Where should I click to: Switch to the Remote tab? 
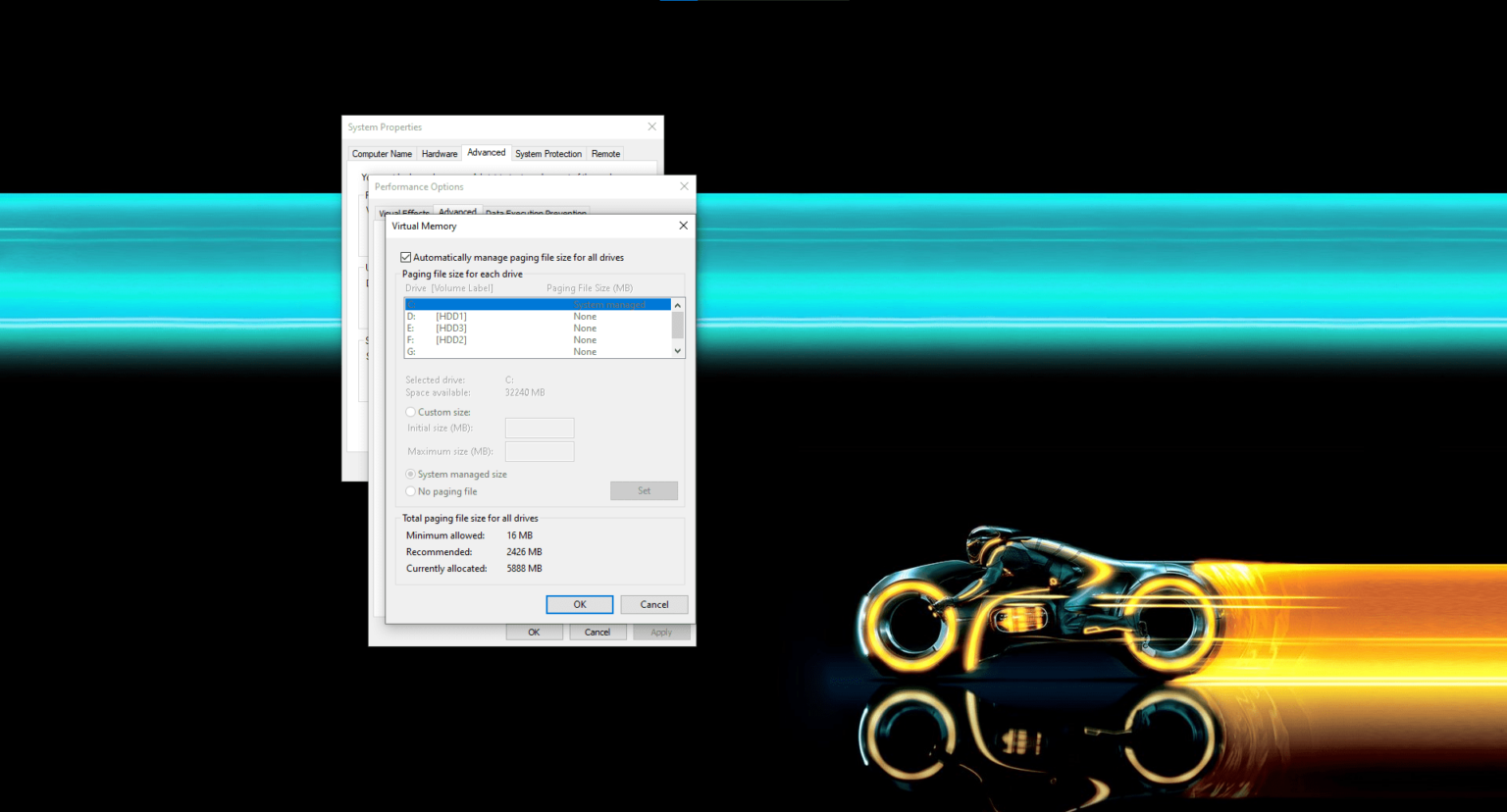tap(605, 153)
